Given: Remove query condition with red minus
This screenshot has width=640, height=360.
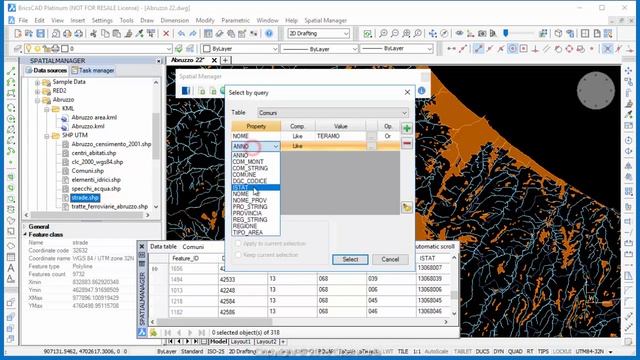Looking at the screenshot, I should pyautogui.click(x=407, y=143).
